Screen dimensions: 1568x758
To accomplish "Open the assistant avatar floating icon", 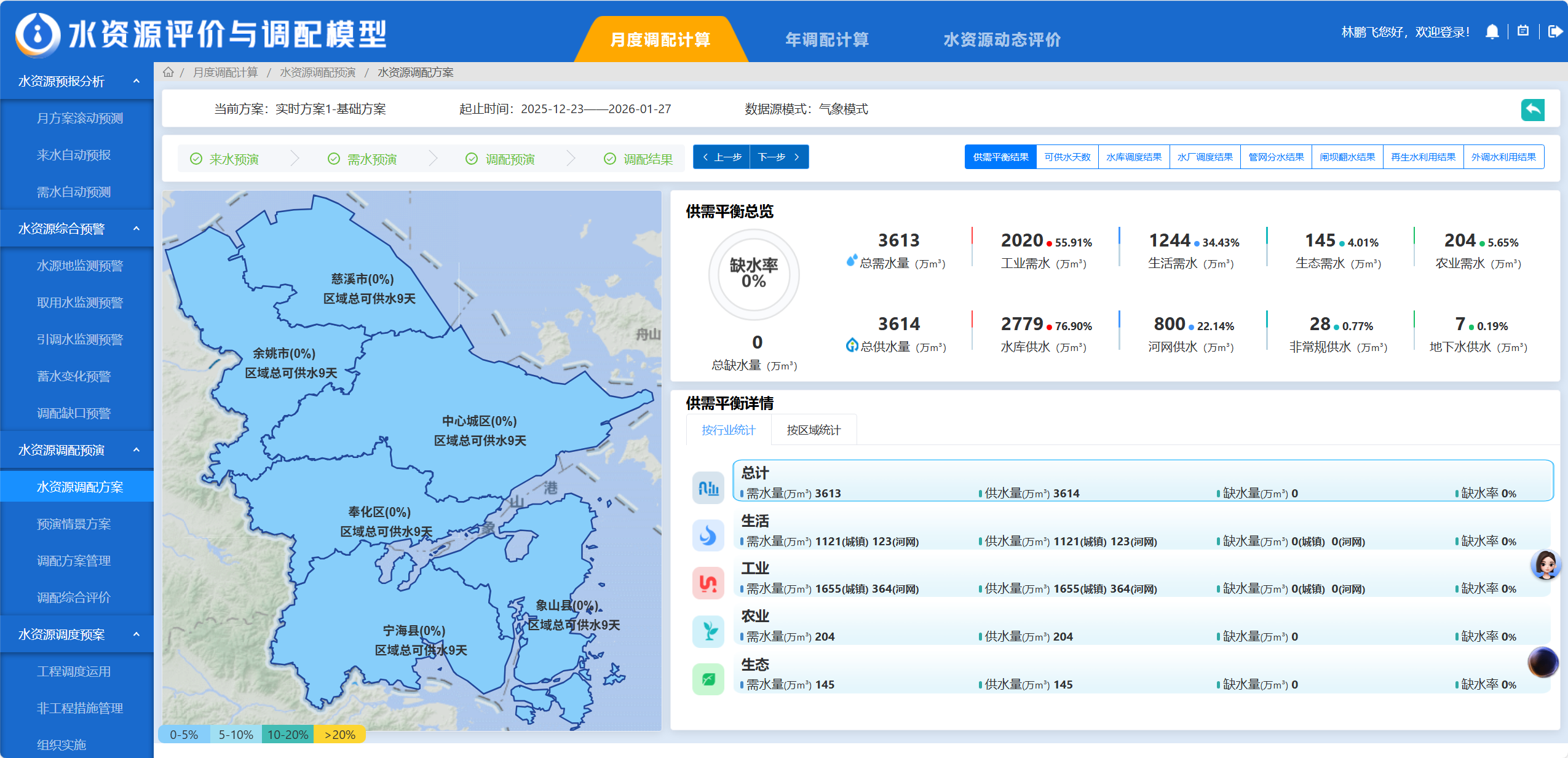I will point(1545,564).
